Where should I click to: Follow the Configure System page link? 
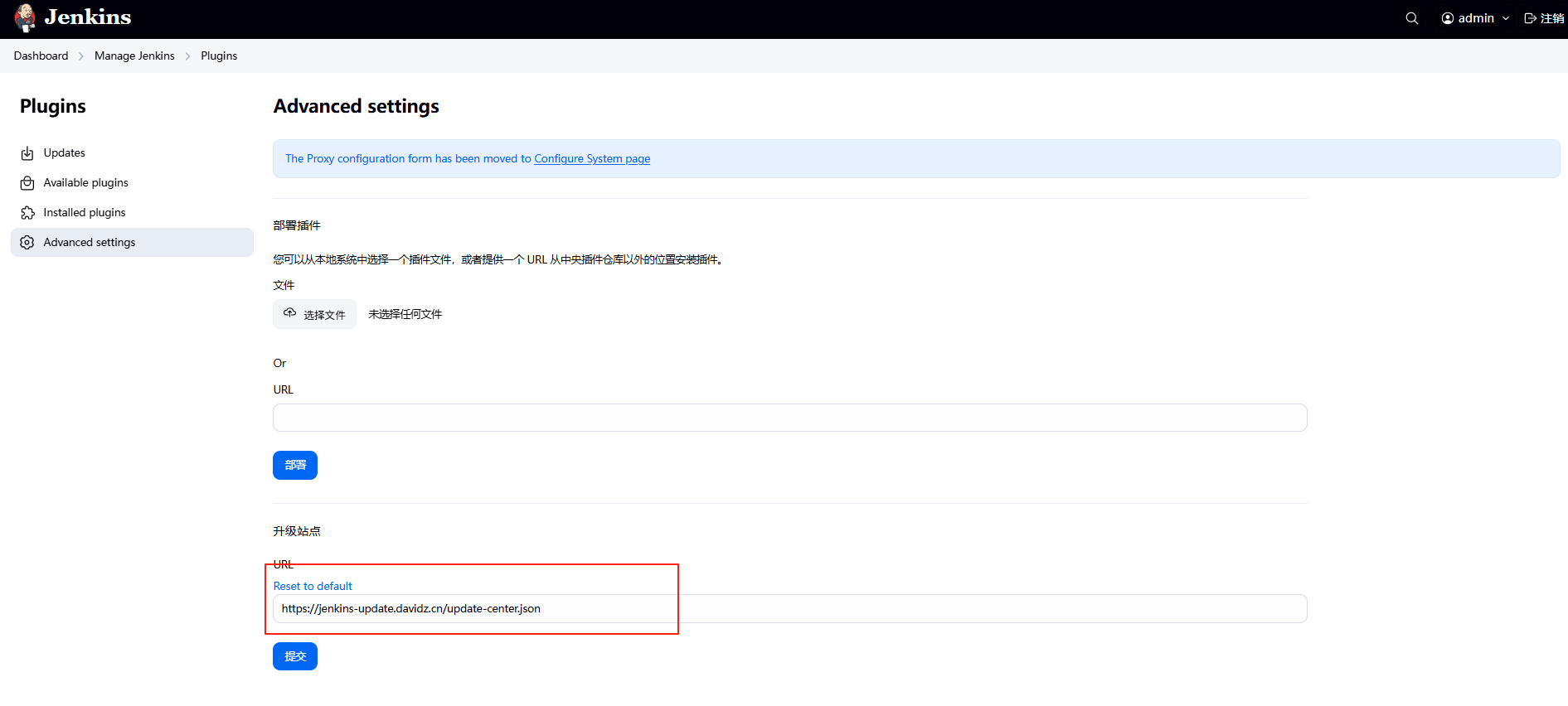[592, 159]
